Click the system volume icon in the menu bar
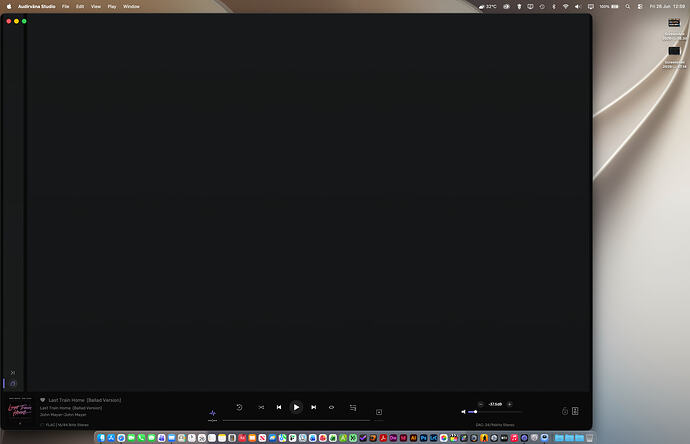Viewport: 690px width, 444px height. (x=578, y=7)
